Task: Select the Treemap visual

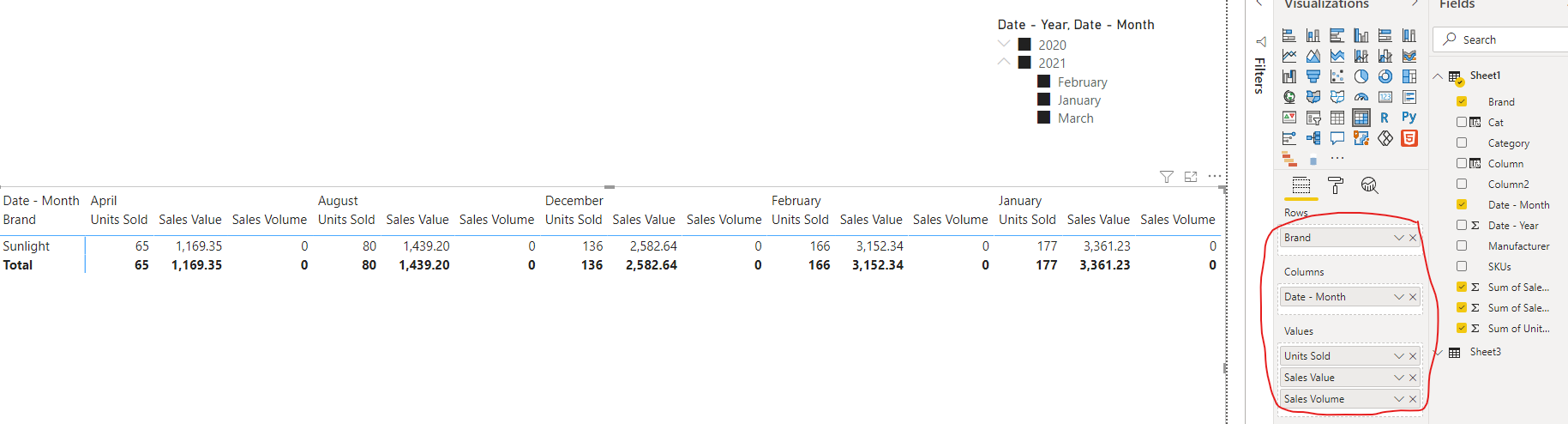Action: tap(1409, 76)
